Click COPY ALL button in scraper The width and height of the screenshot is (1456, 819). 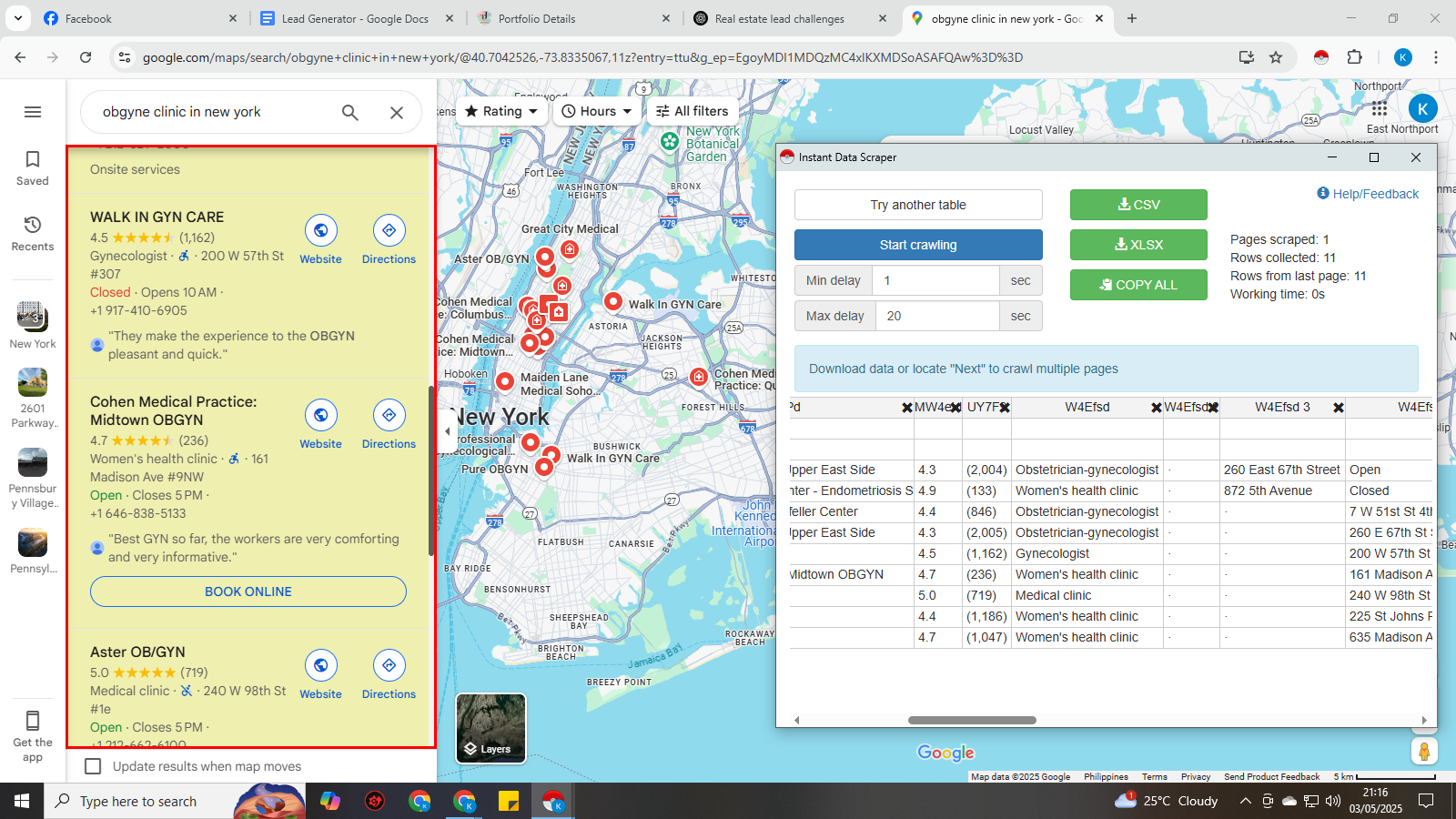(x=1138, y=285)
